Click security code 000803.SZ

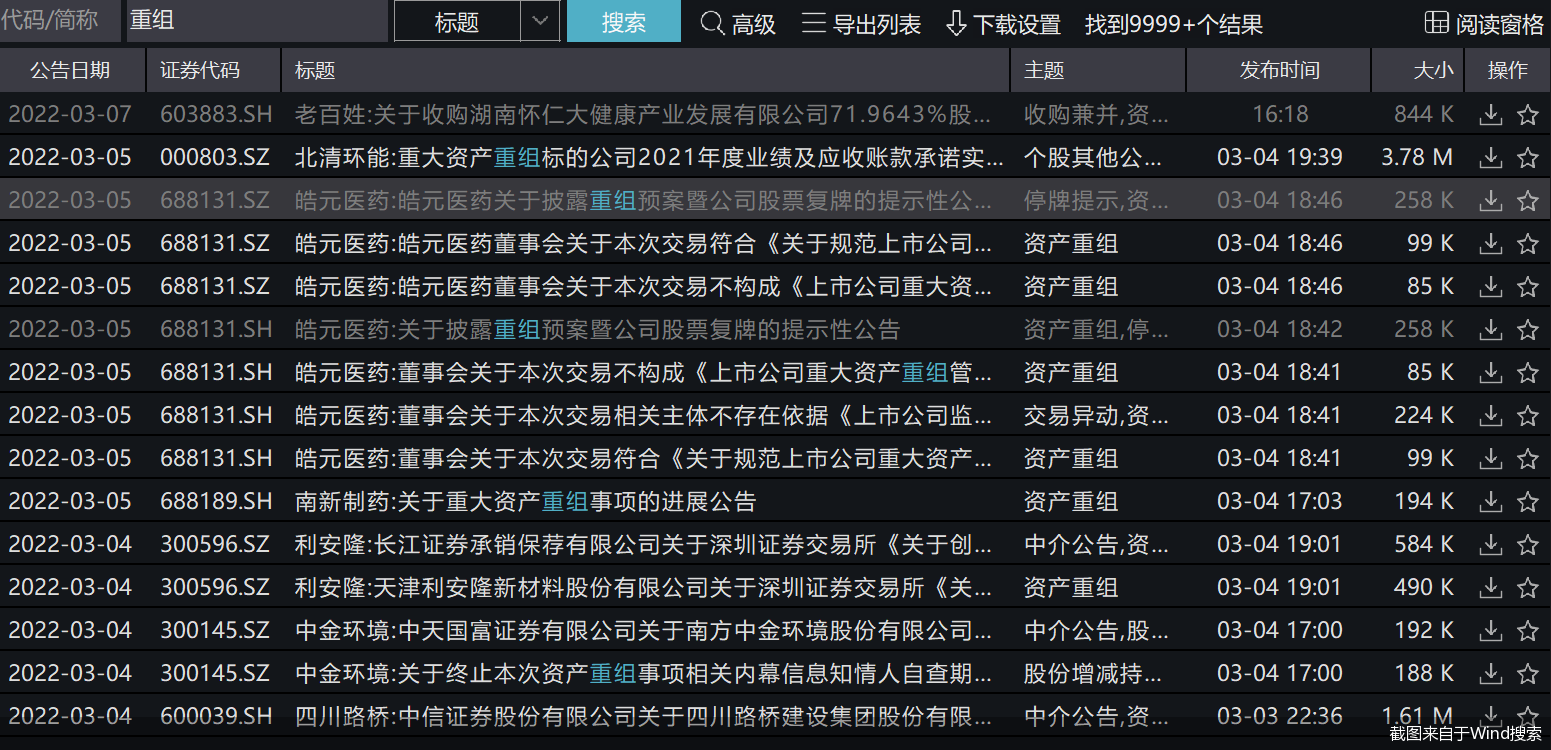click(x=215, y=158)
